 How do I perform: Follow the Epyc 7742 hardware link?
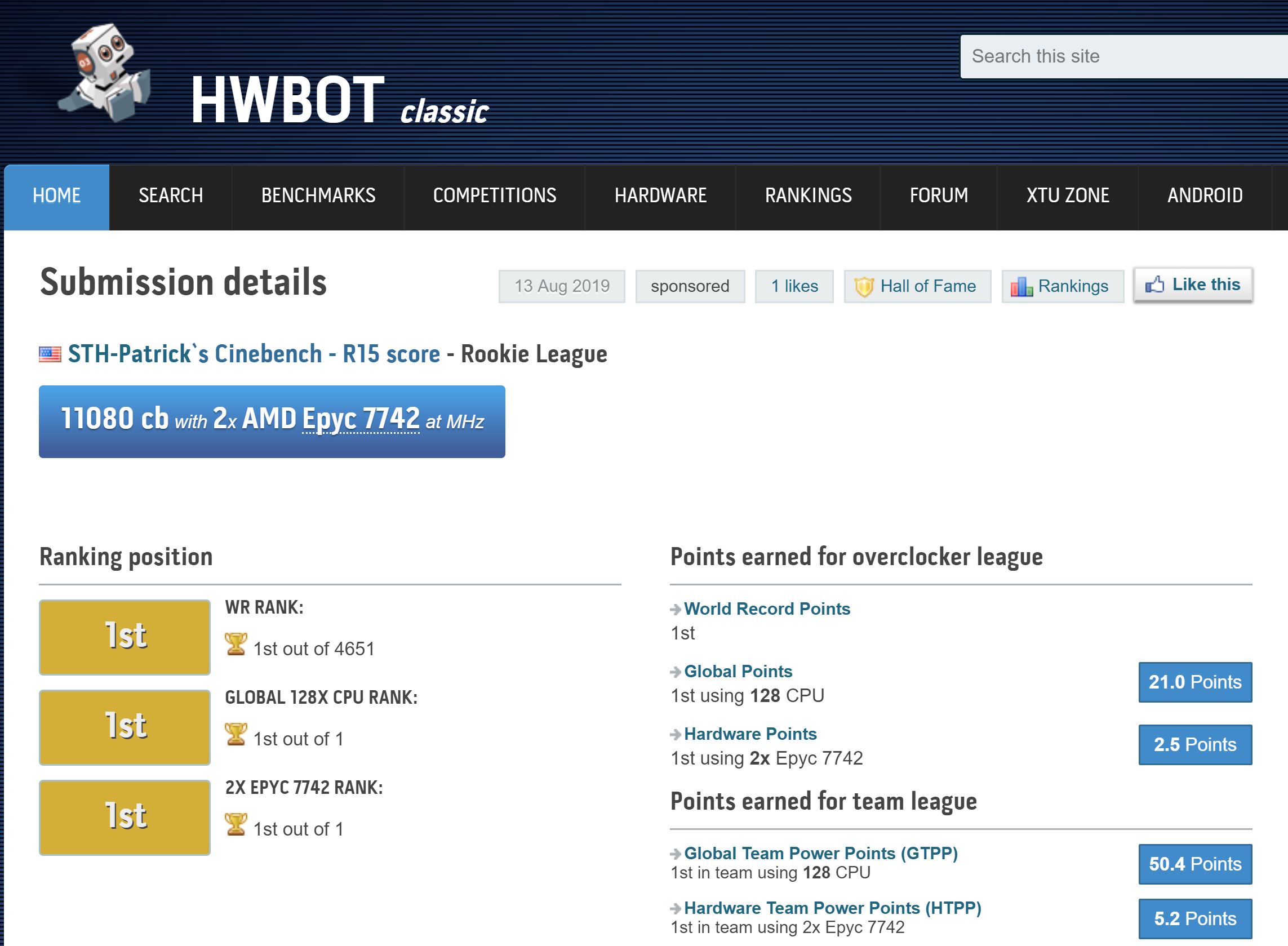click(x=361, y=419)
